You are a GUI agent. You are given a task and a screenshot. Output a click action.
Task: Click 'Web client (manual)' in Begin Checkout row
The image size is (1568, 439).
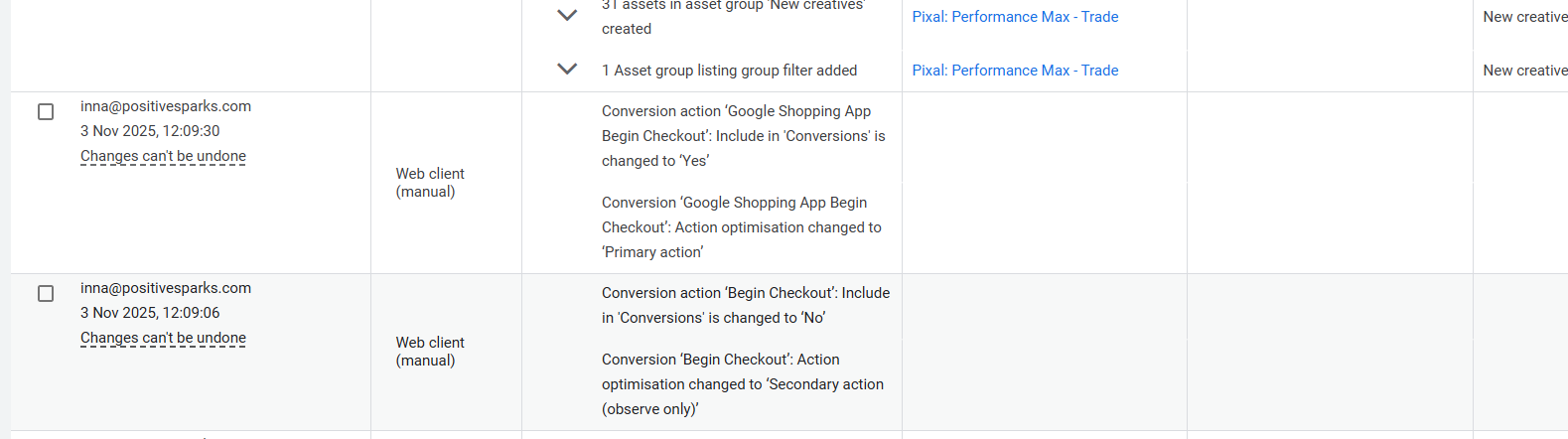point(429,352)
